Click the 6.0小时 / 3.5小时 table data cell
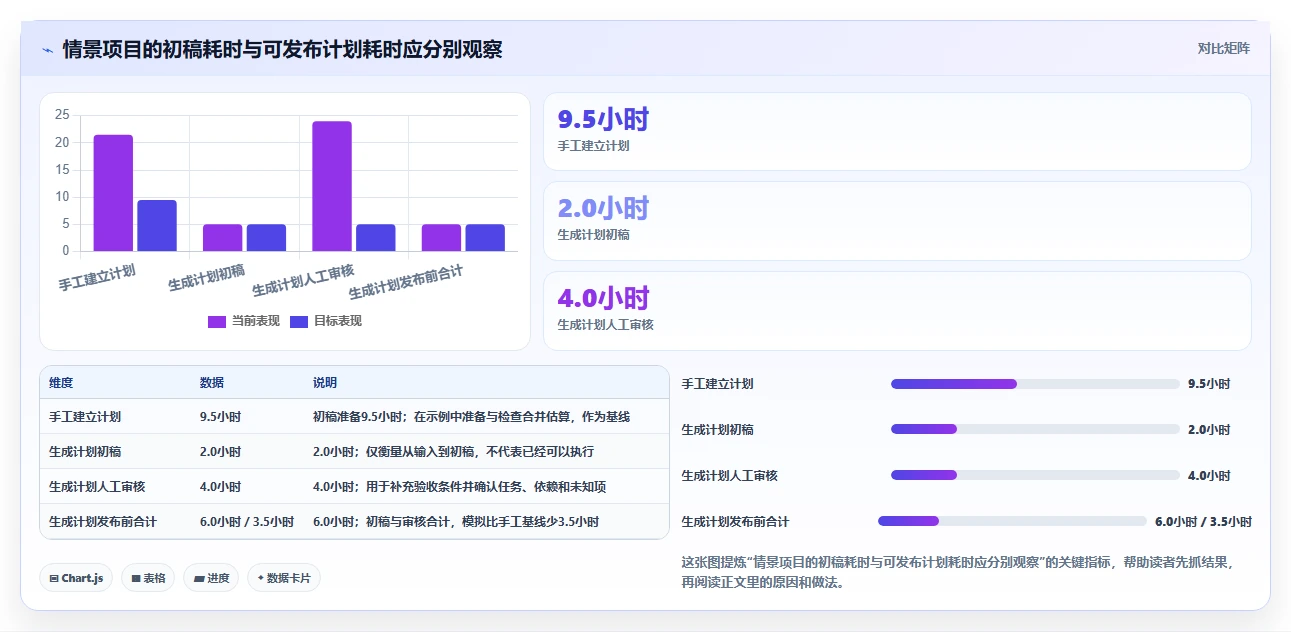Screen dimensions: 1291x632 coord(247,522)
